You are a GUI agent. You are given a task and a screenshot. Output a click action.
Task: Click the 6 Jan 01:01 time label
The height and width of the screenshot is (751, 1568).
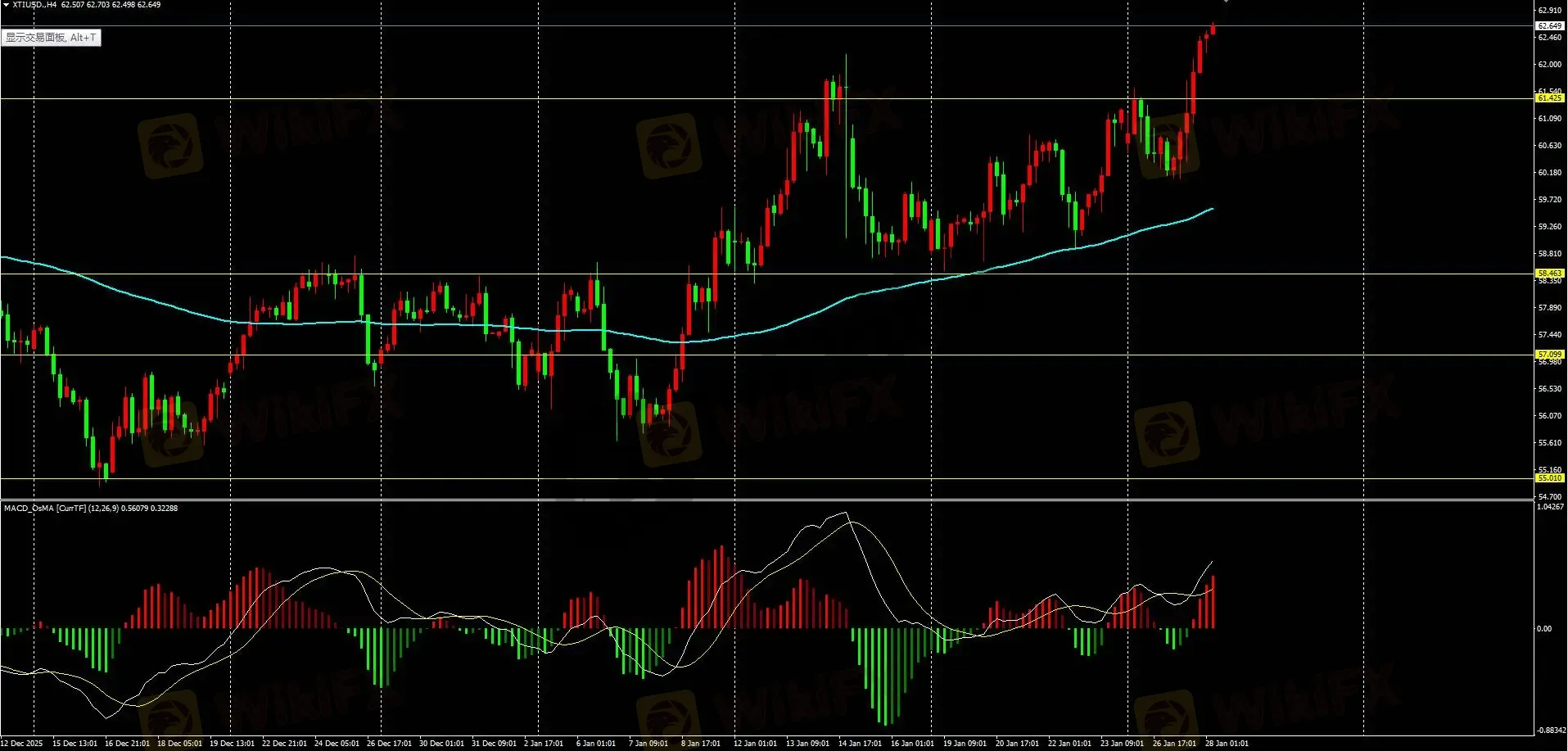click(595, 744)
